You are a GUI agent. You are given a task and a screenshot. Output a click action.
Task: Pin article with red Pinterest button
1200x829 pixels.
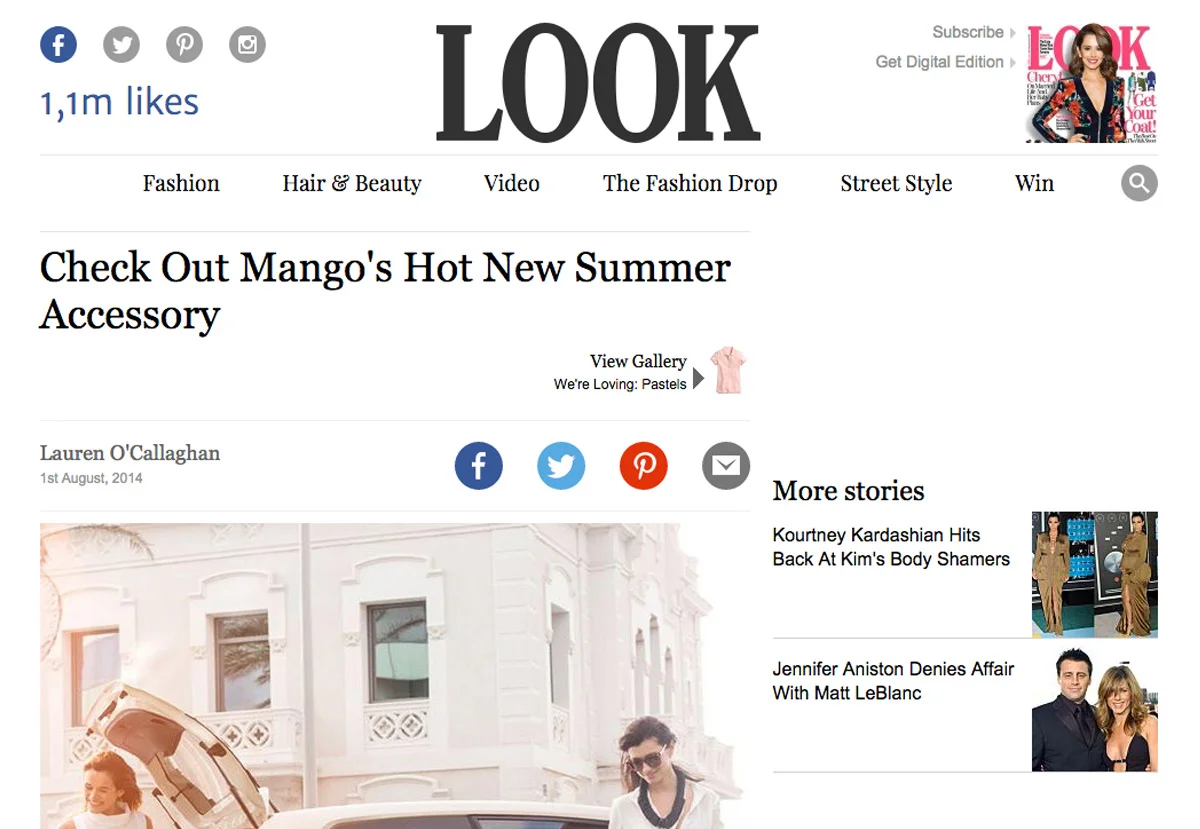tap(643, 466)
